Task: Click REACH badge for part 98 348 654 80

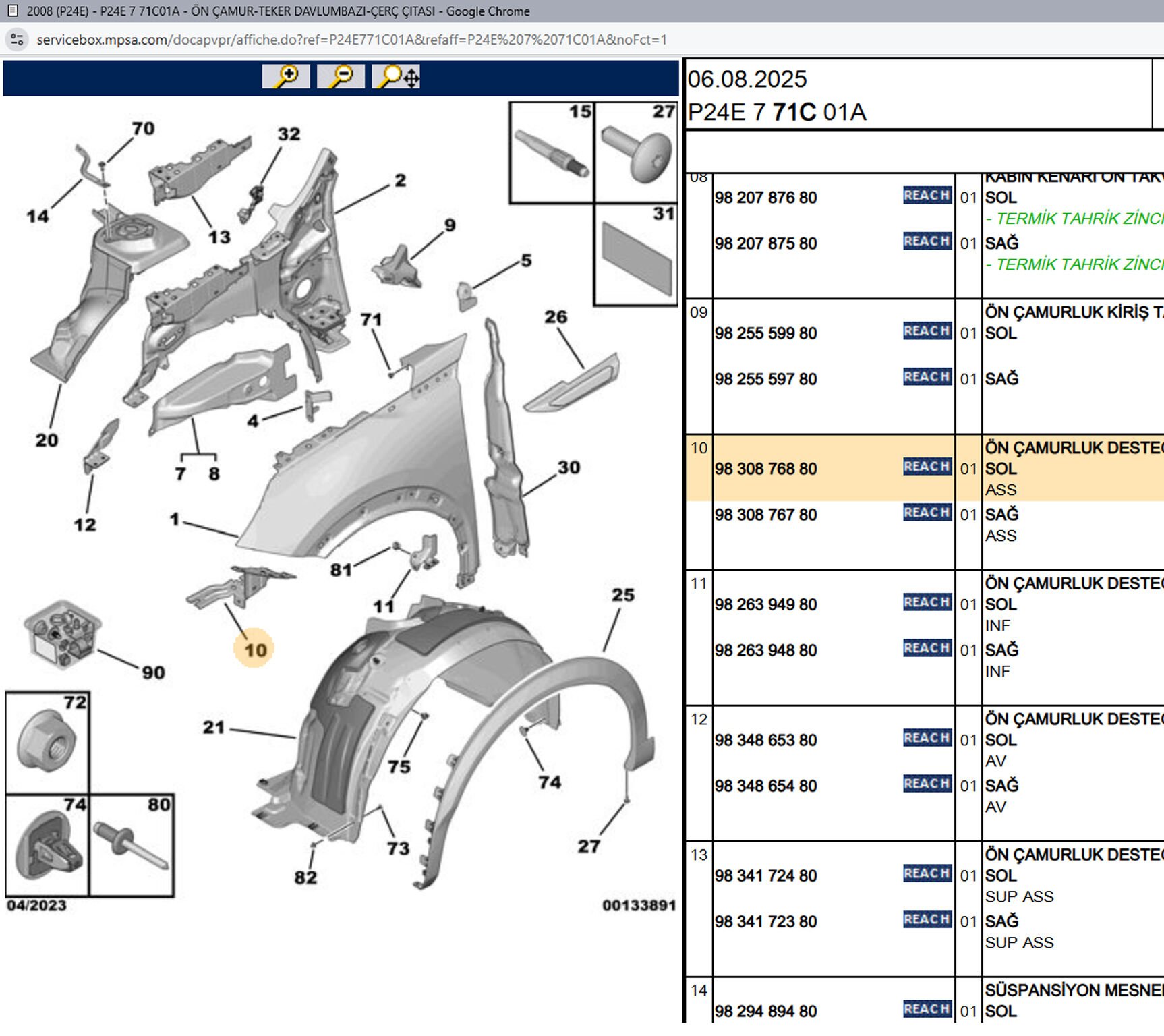Action: tap(927, 784)
